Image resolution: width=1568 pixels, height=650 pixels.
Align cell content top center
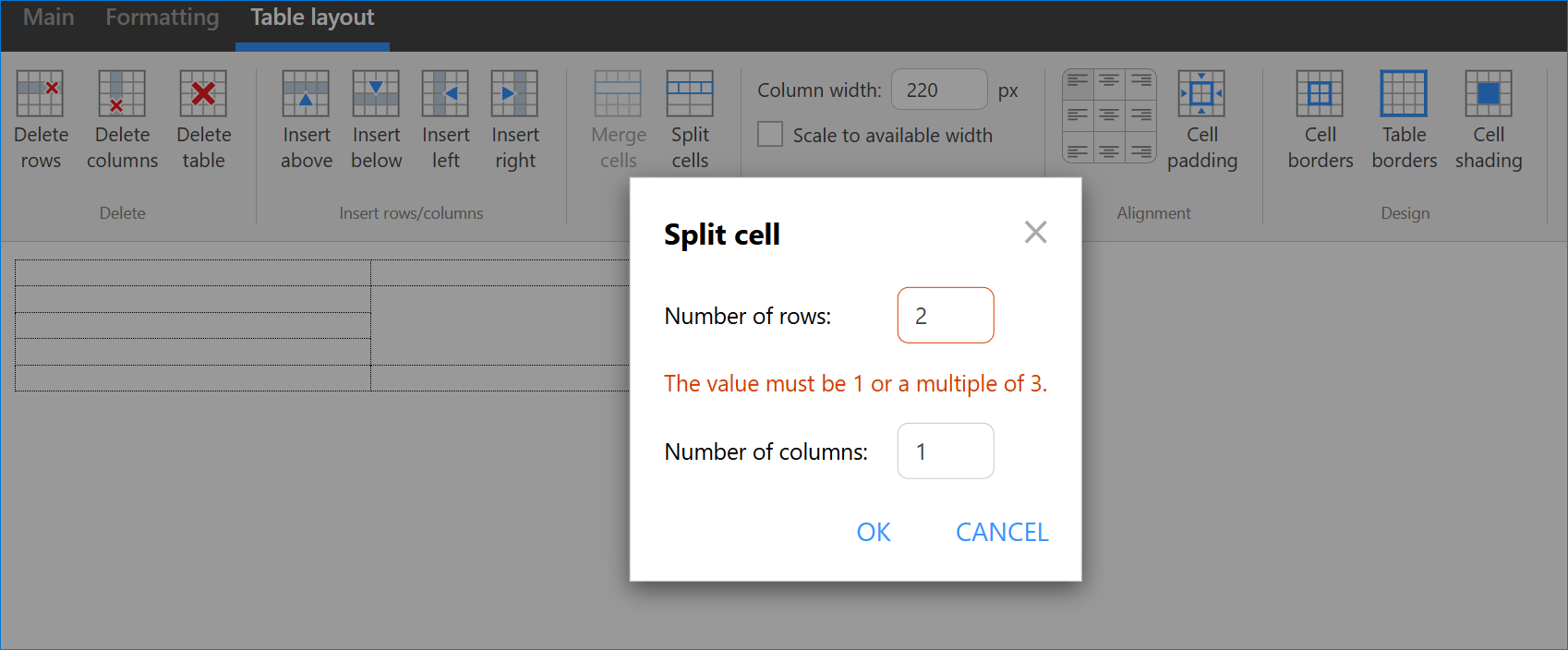coord(1109,82)
